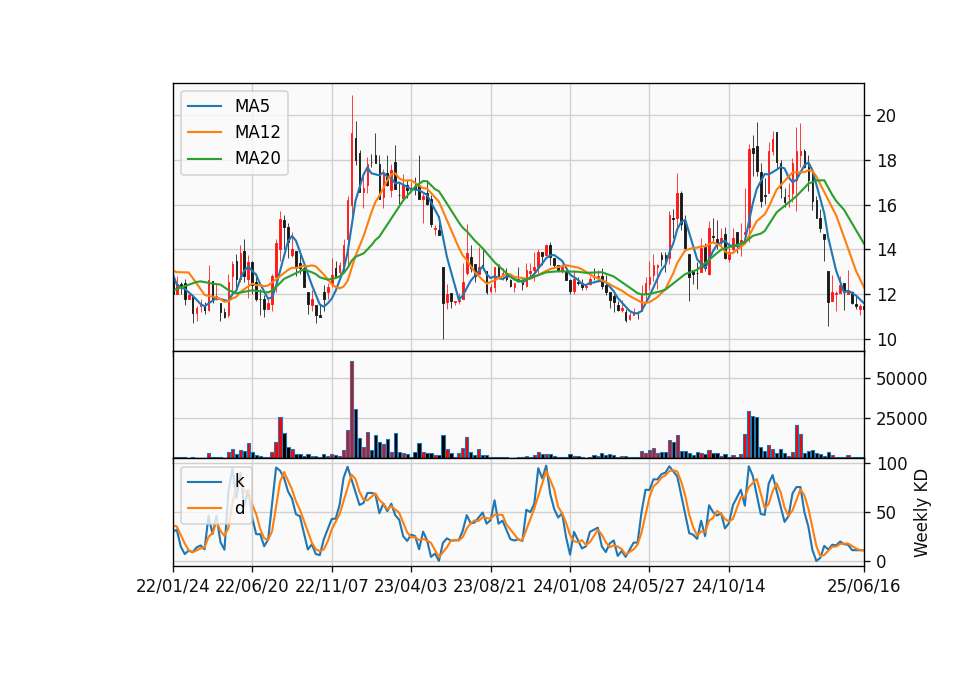Image resolution: width=960 pixels, height=690 pixels.
Task: Click the price axis value 12
Action: click(885, 294)
